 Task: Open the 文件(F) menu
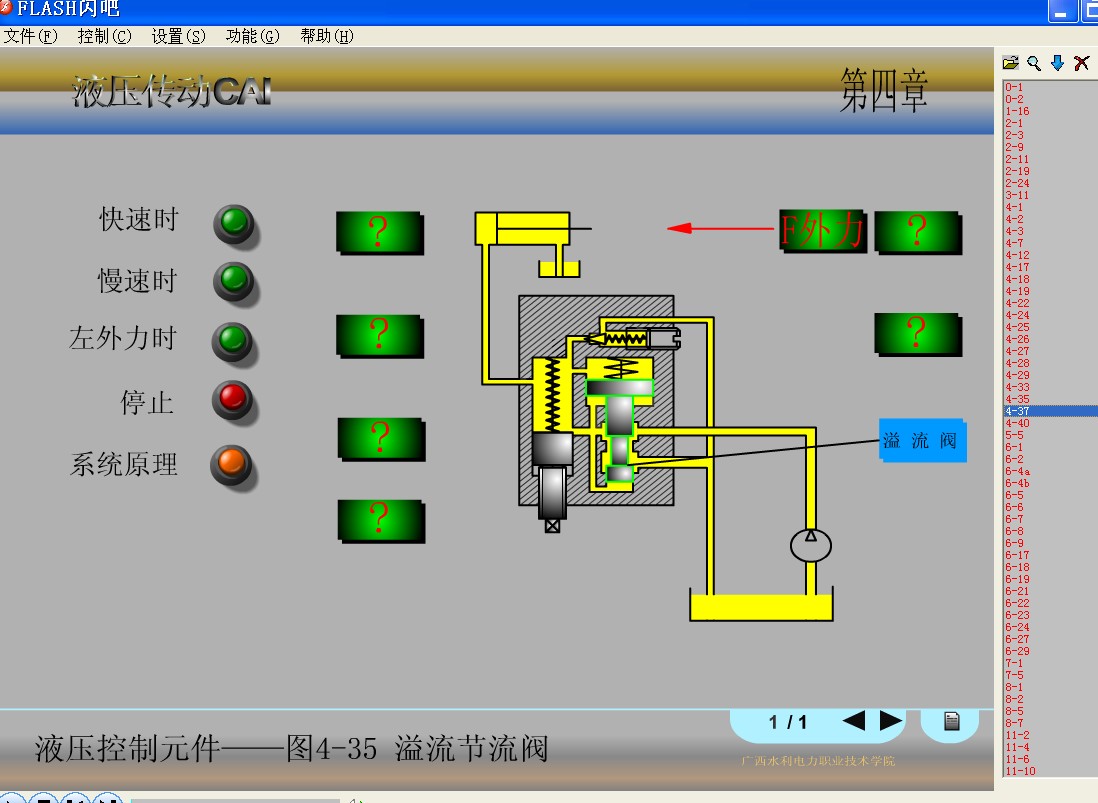click(x=30, y=36)
